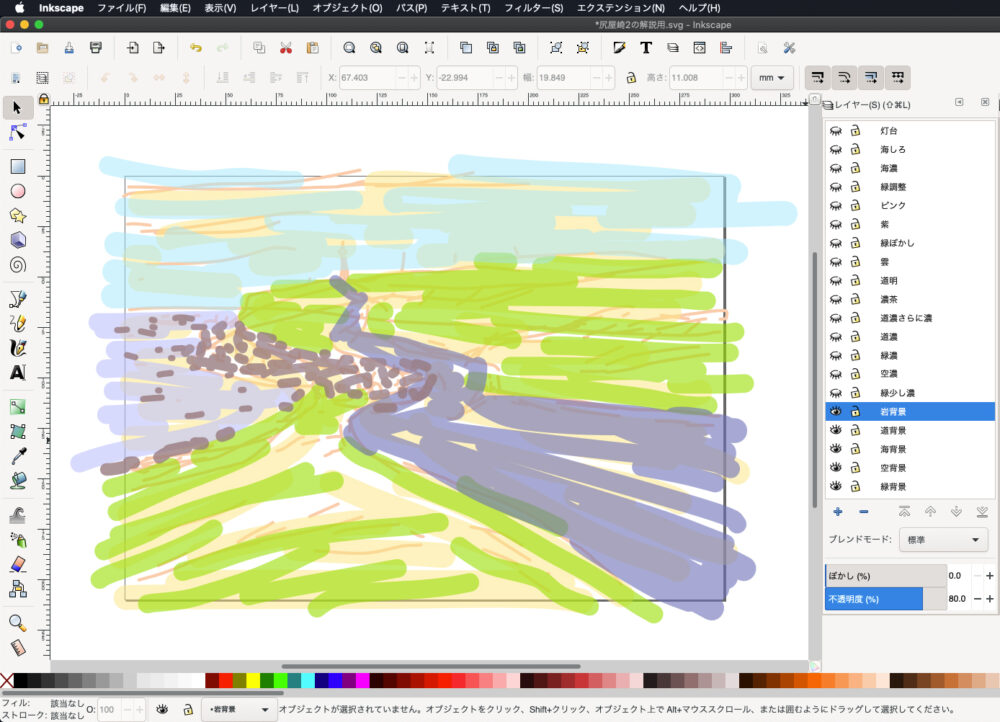
Task: Open the フィルター(S) menu
Action: (533, 8)
